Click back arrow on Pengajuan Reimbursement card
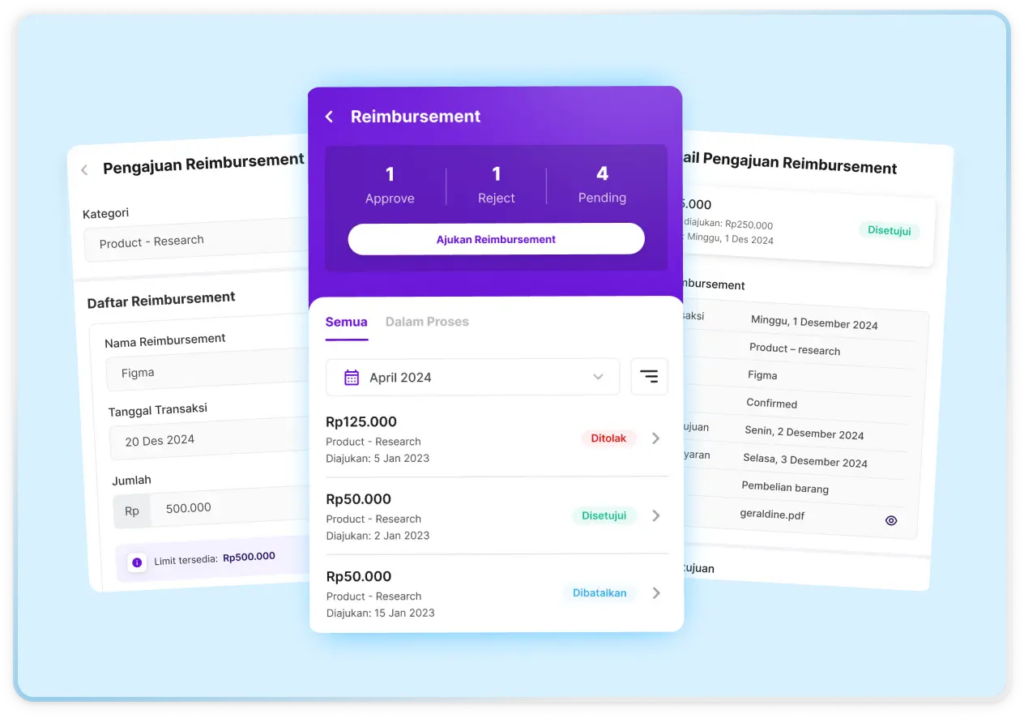This screenshot has width=1024, height=718. 84,170
